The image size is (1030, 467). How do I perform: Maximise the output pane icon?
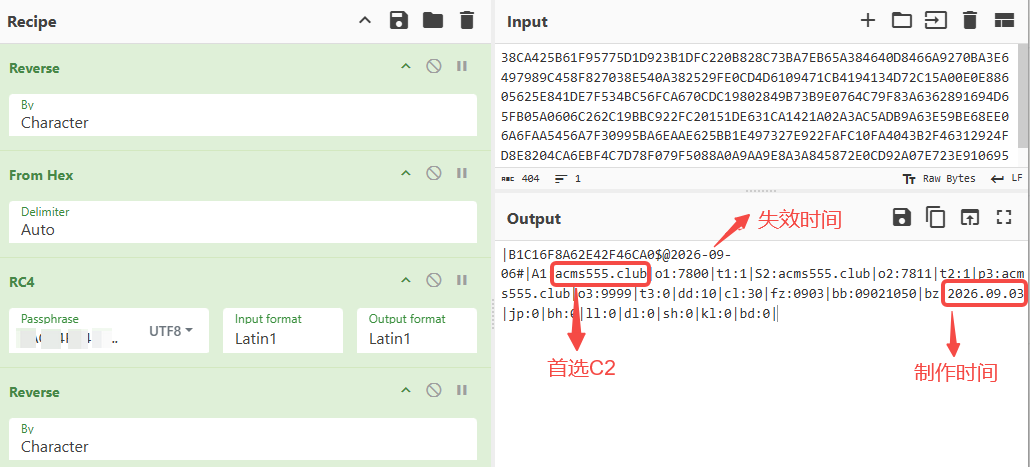point(1004,217)
